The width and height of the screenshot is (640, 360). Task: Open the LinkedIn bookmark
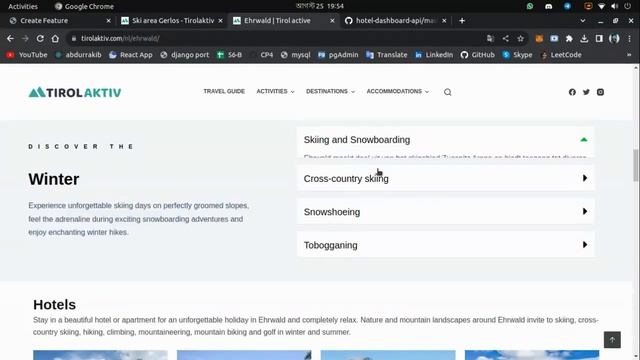[x=434, y=55]
